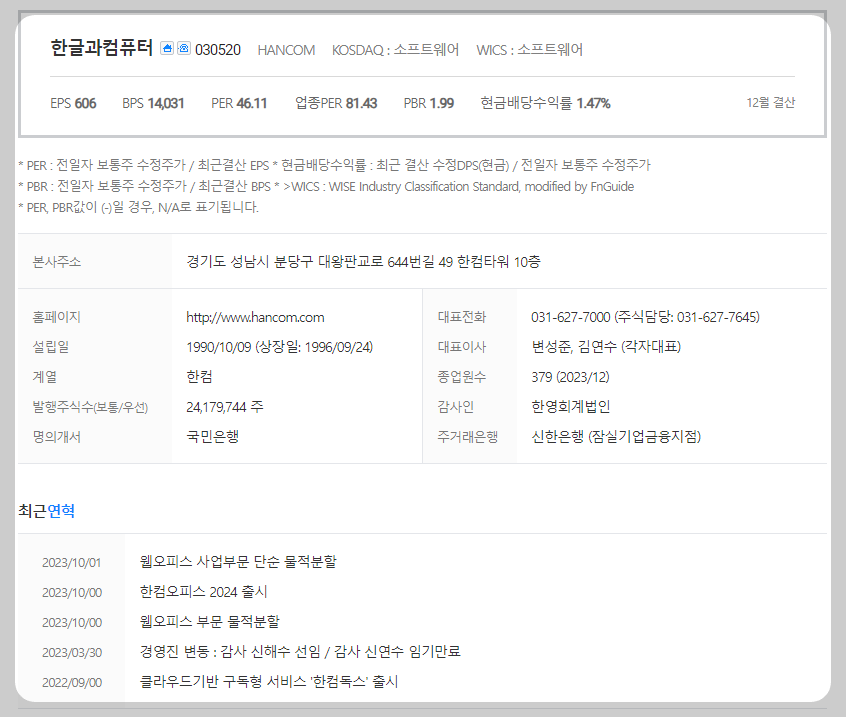
Task: Click 현금배당수익률 1.47% value
Action: 545,103
